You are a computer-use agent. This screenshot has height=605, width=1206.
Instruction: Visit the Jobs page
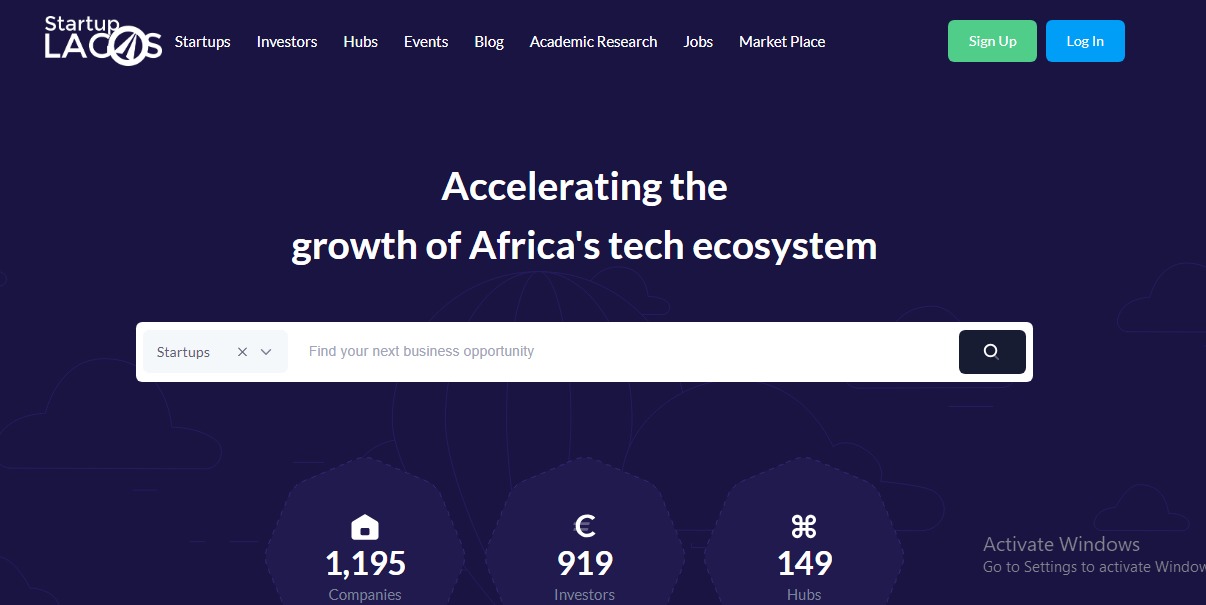[x=698, y=42]
